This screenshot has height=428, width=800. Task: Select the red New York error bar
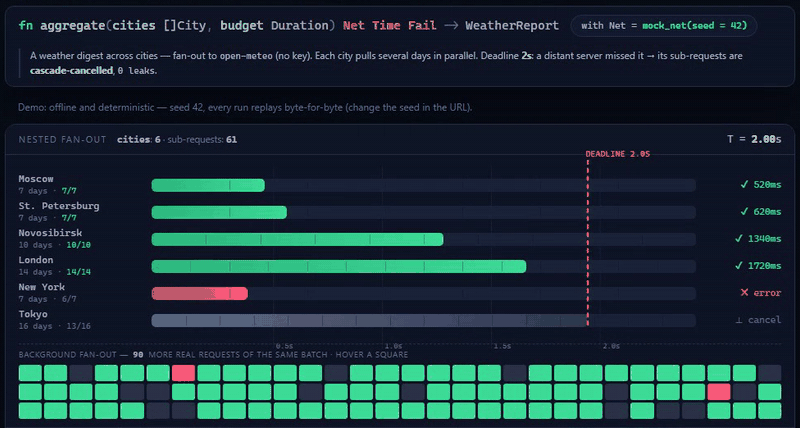tap(199, 293)
